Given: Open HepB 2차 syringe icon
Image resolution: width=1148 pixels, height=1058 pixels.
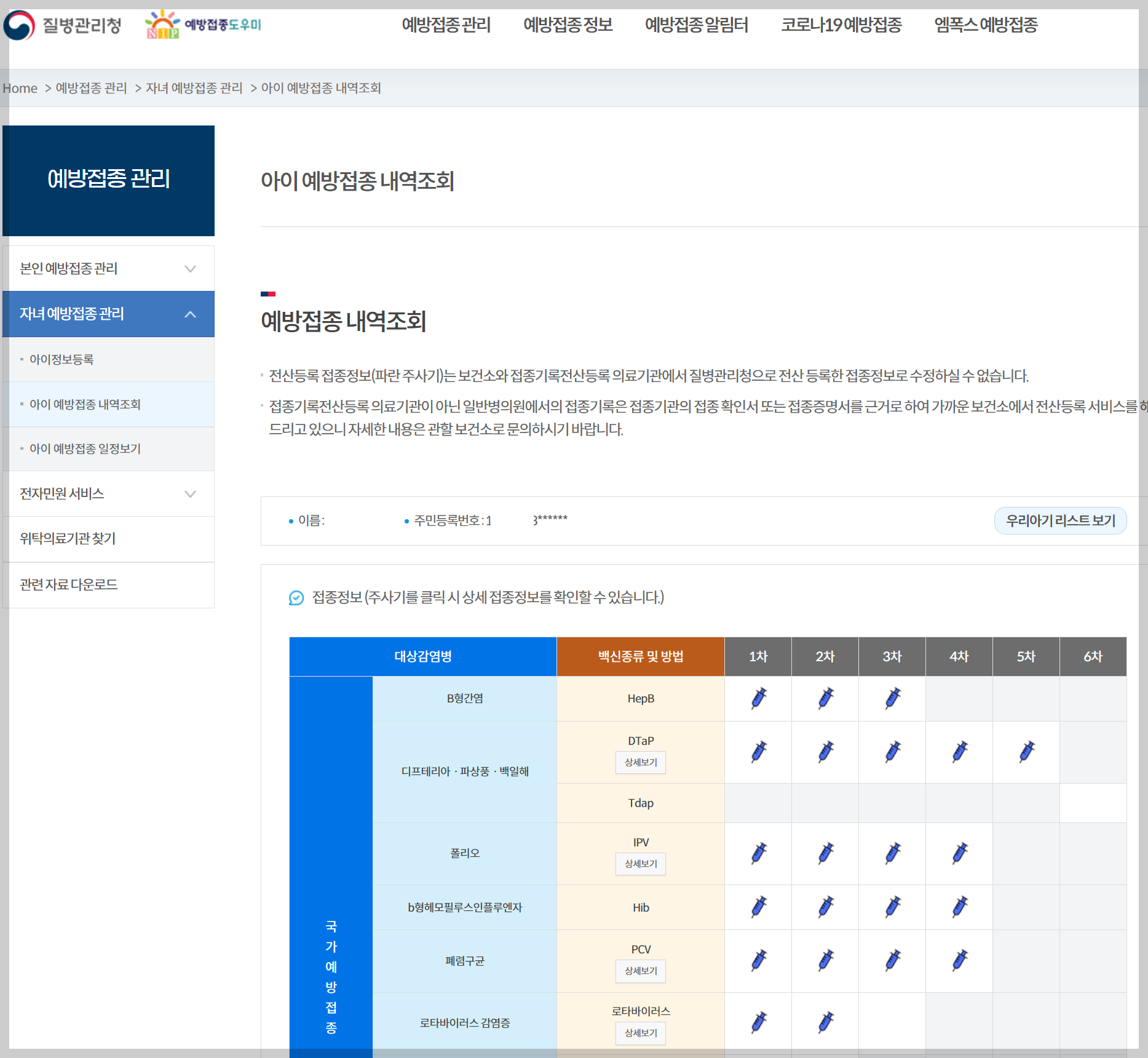Looking at the screenshot, I should pyautogui.click(x=826, y=698).
